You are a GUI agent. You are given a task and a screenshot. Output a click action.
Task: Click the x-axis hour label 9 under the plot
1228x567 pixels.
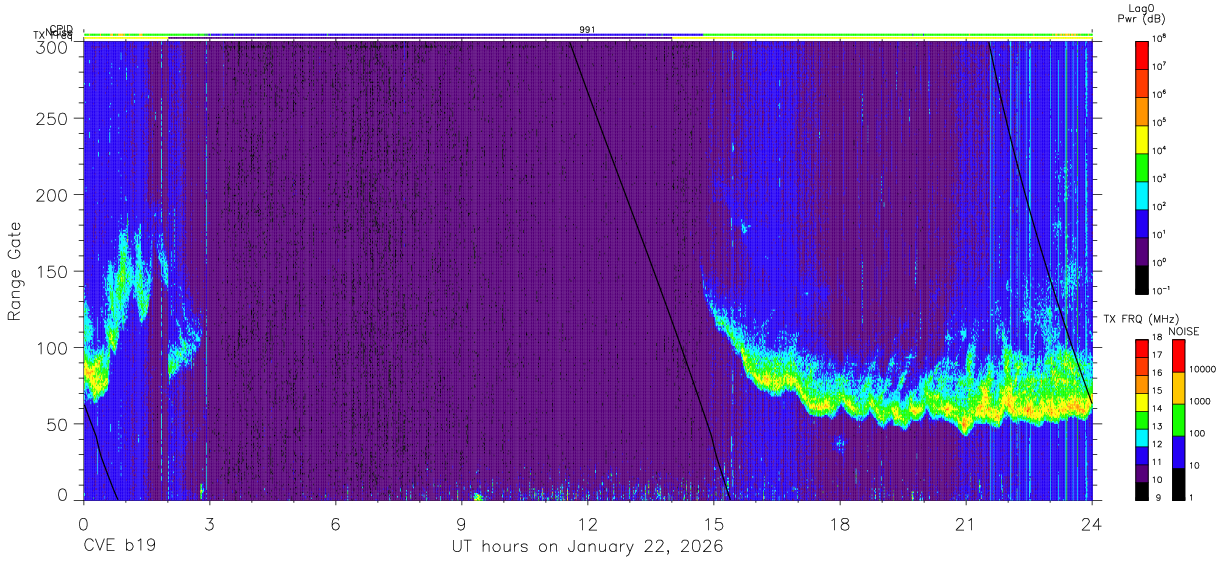(462, 525)
